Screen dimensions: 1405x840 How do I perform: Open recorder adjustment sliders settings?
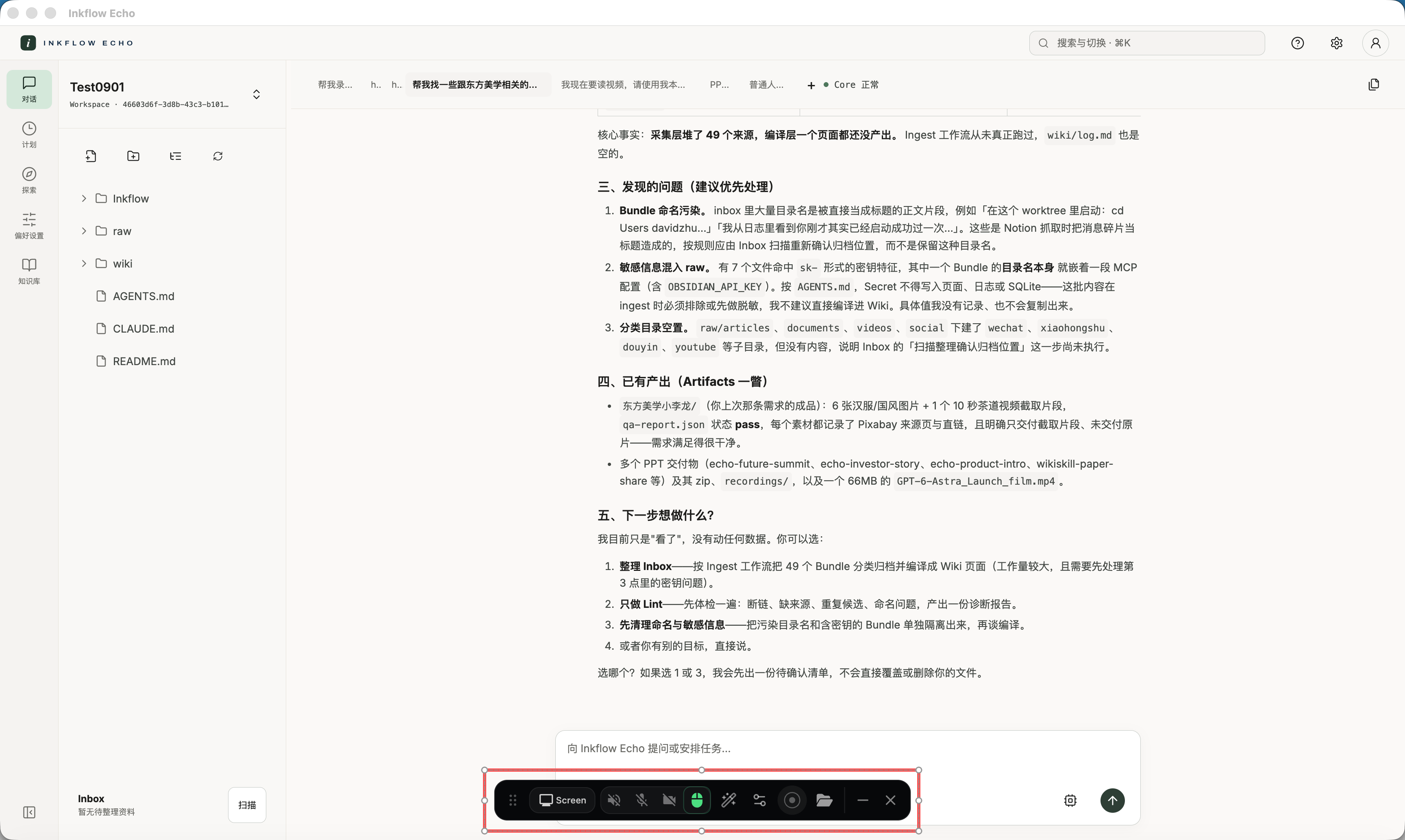pyautogui.click(x=759, y=800)
